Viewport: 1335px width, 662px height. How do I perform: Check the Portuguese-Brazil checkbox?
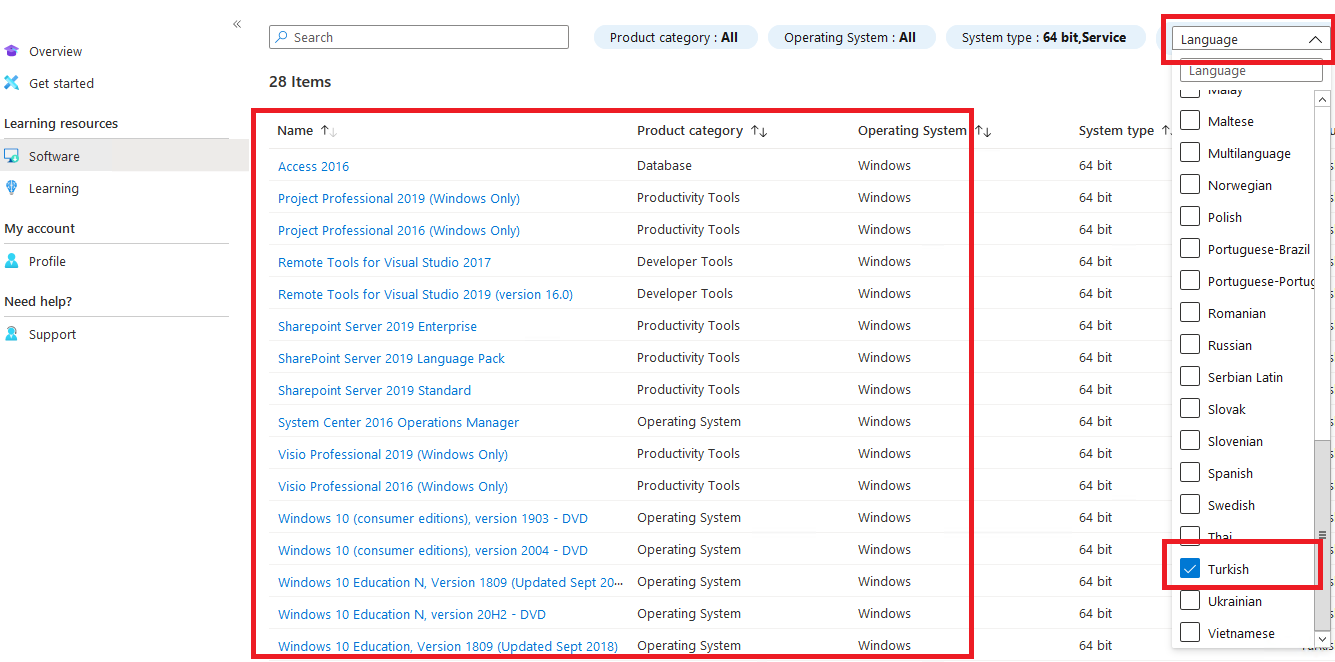[1190, 249]
